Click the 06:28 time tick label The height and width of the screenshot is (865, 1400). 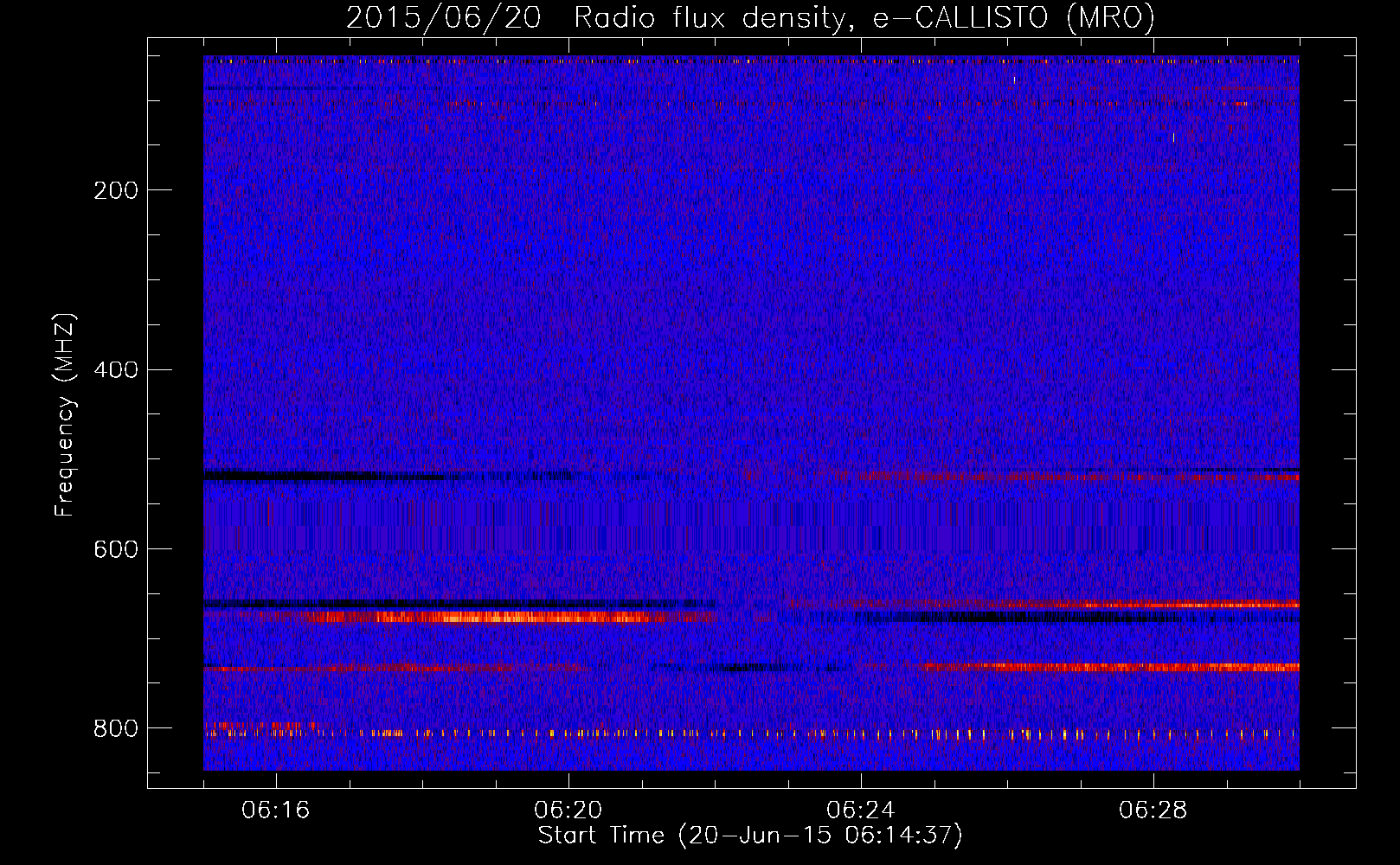[x=1153, y=811]
